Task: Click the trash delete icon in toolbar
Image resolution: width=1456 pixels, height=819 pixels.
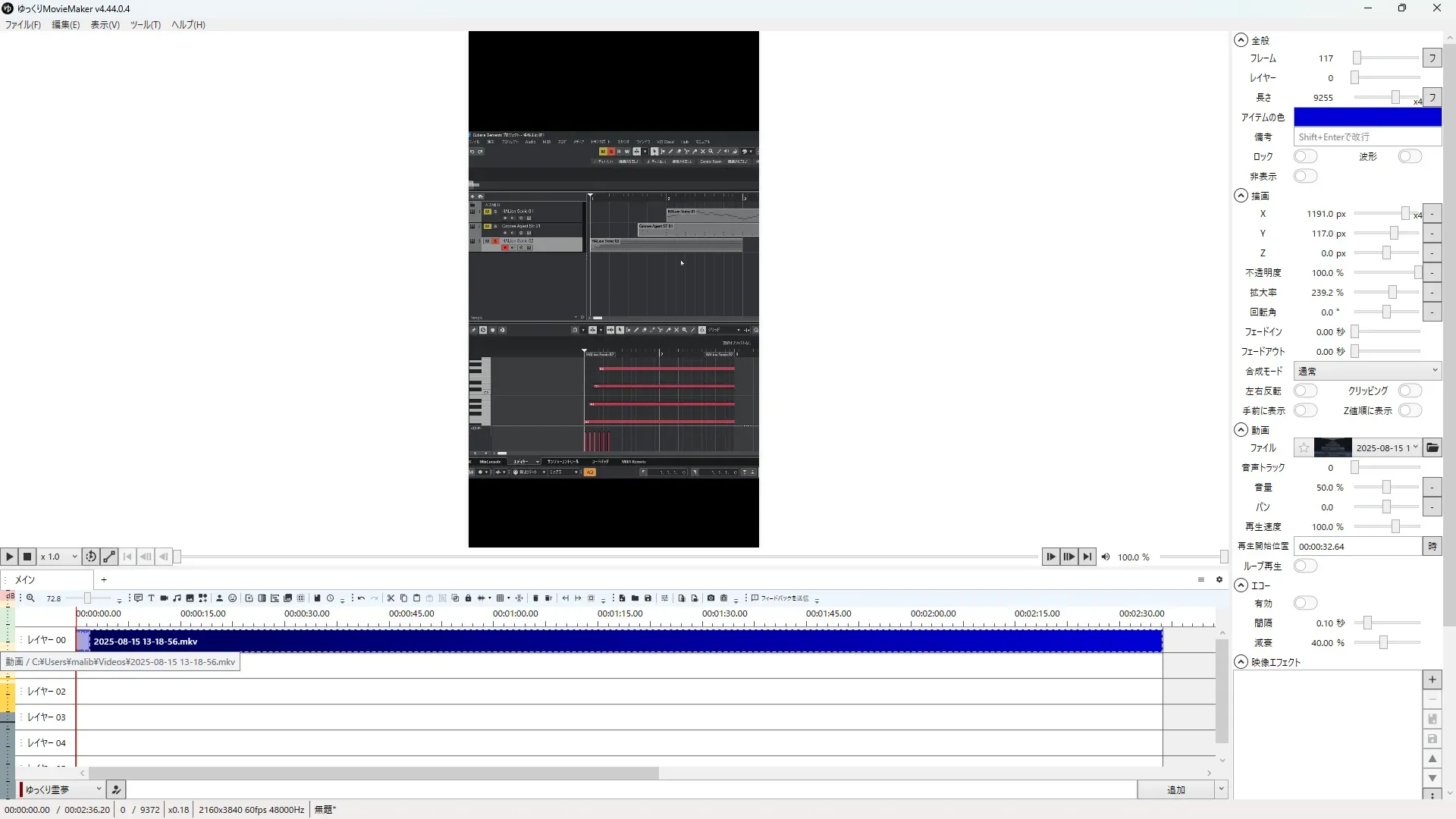Action: pyautogui.click(x=535, y=598)
